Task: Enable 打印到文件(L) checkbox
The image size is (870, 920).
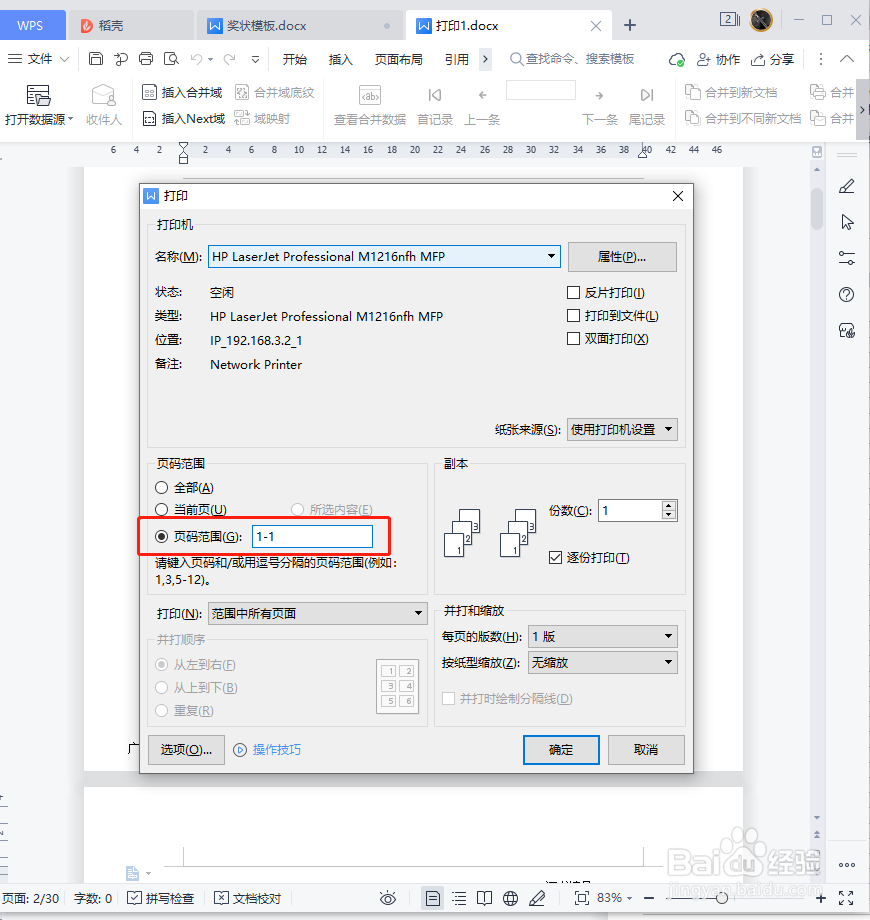Action: coord(574,316)
